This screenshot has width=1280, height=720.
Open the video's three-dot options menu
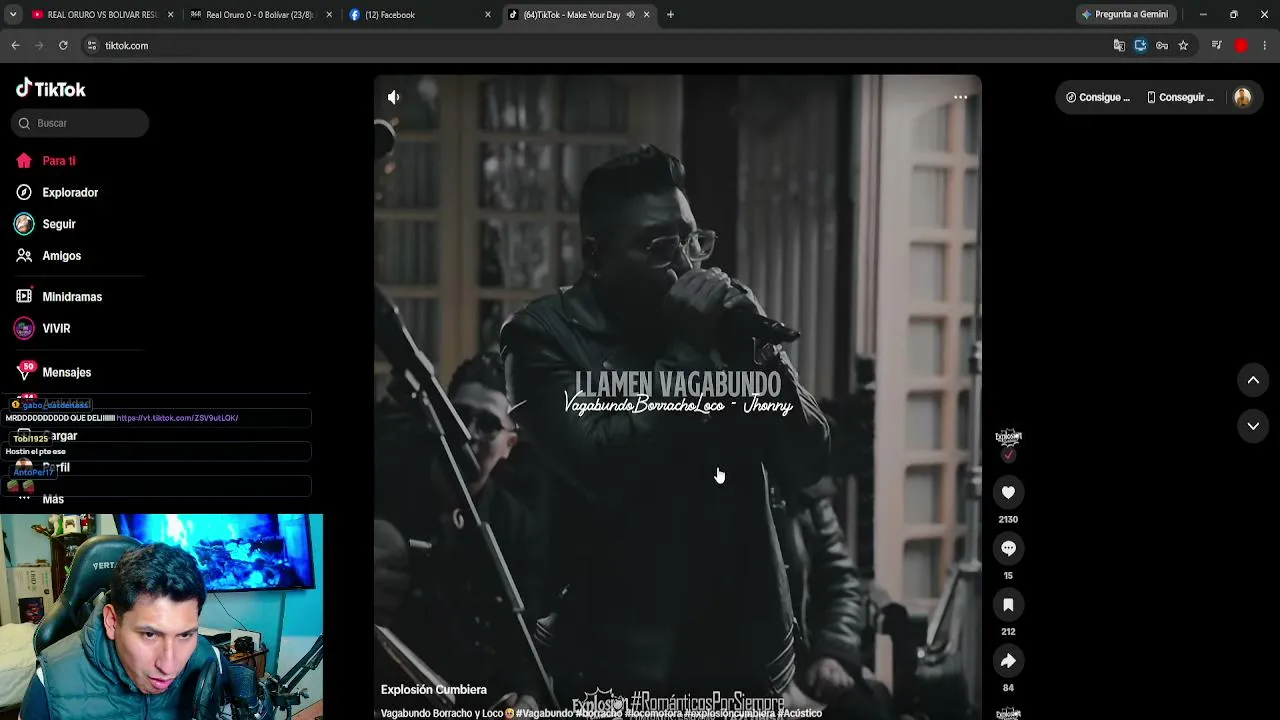[x=960, y=97]
